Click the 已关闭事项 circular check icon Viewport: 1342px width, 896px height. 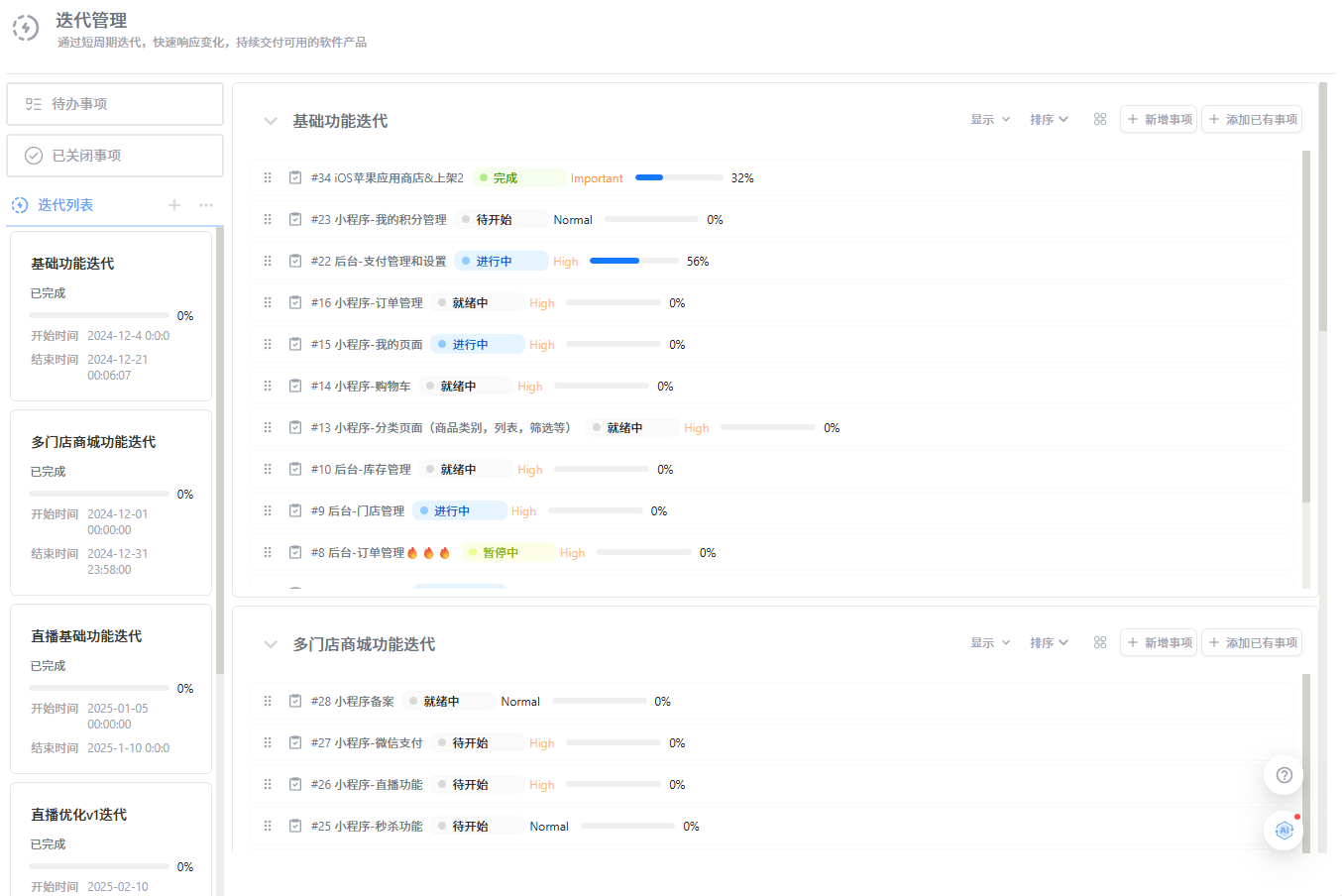(x=35, y=155)
